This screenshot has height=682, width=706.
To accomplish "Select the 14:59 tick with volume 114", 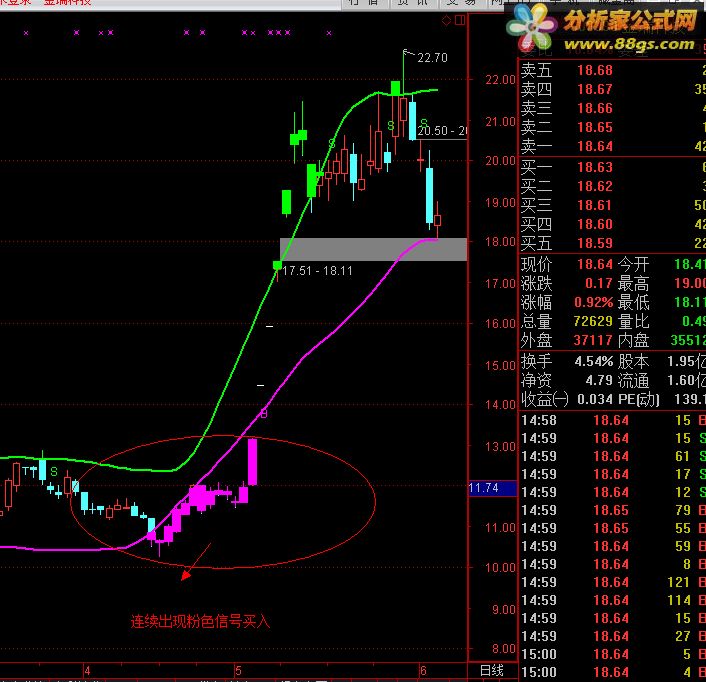I will 613,600.
